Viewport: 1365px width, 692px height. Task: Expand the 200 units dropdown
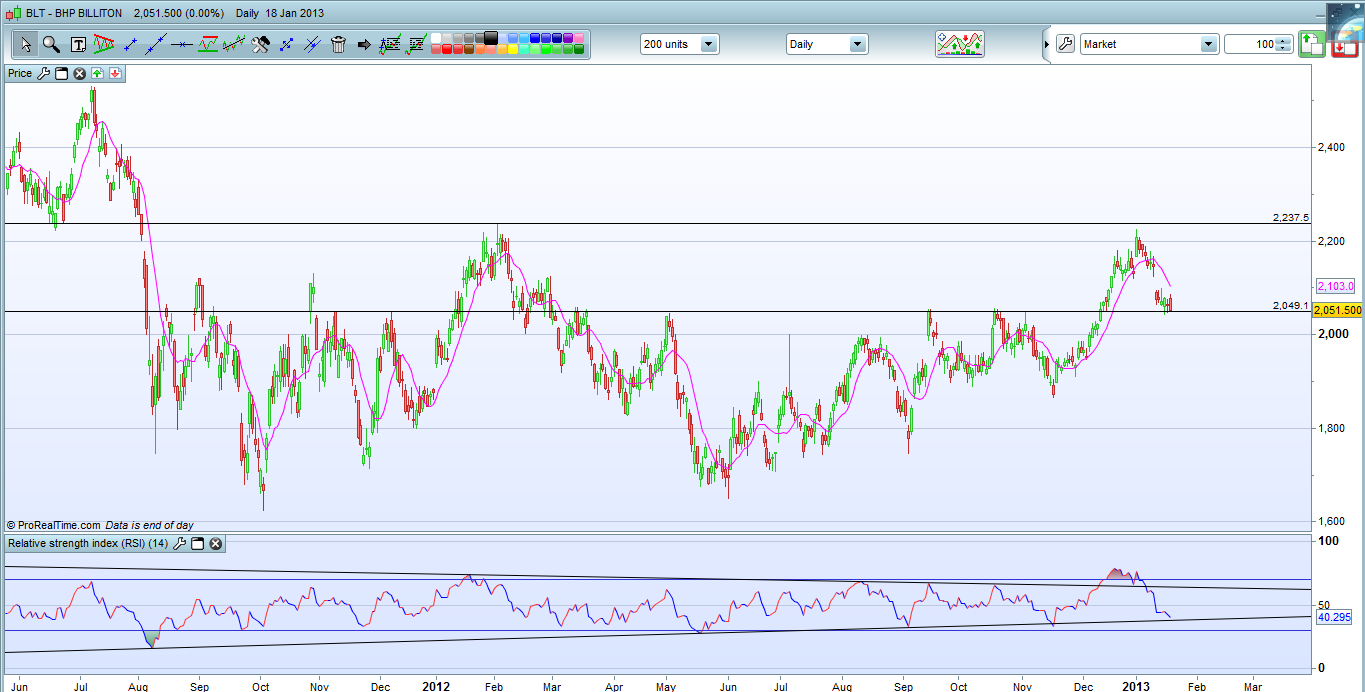(x=708, y=44)
